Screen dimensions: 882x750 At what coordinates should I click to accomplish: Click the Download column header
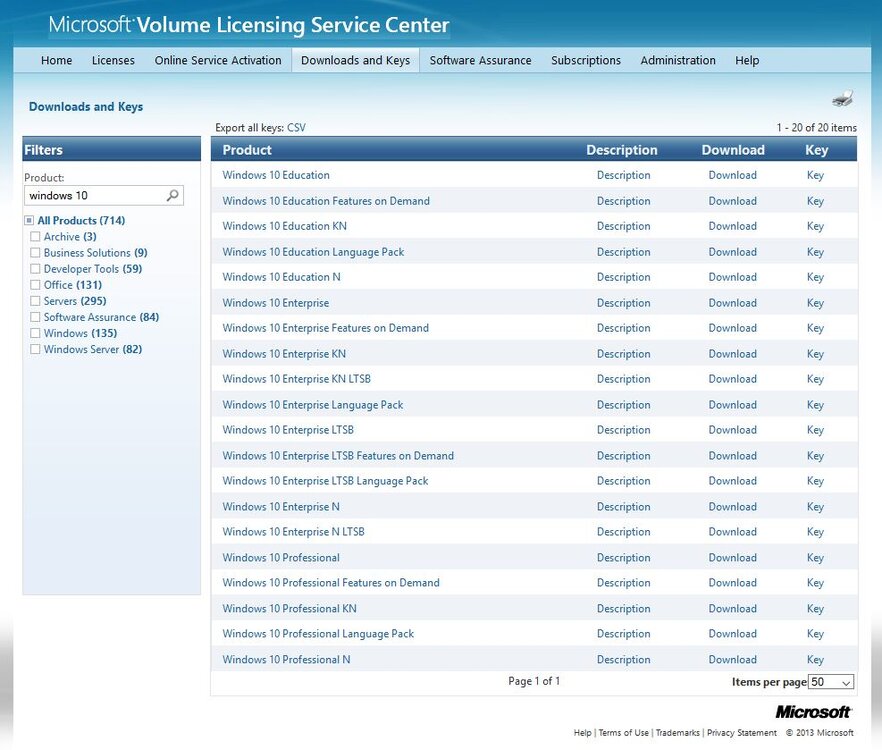(x=733, y=150)
